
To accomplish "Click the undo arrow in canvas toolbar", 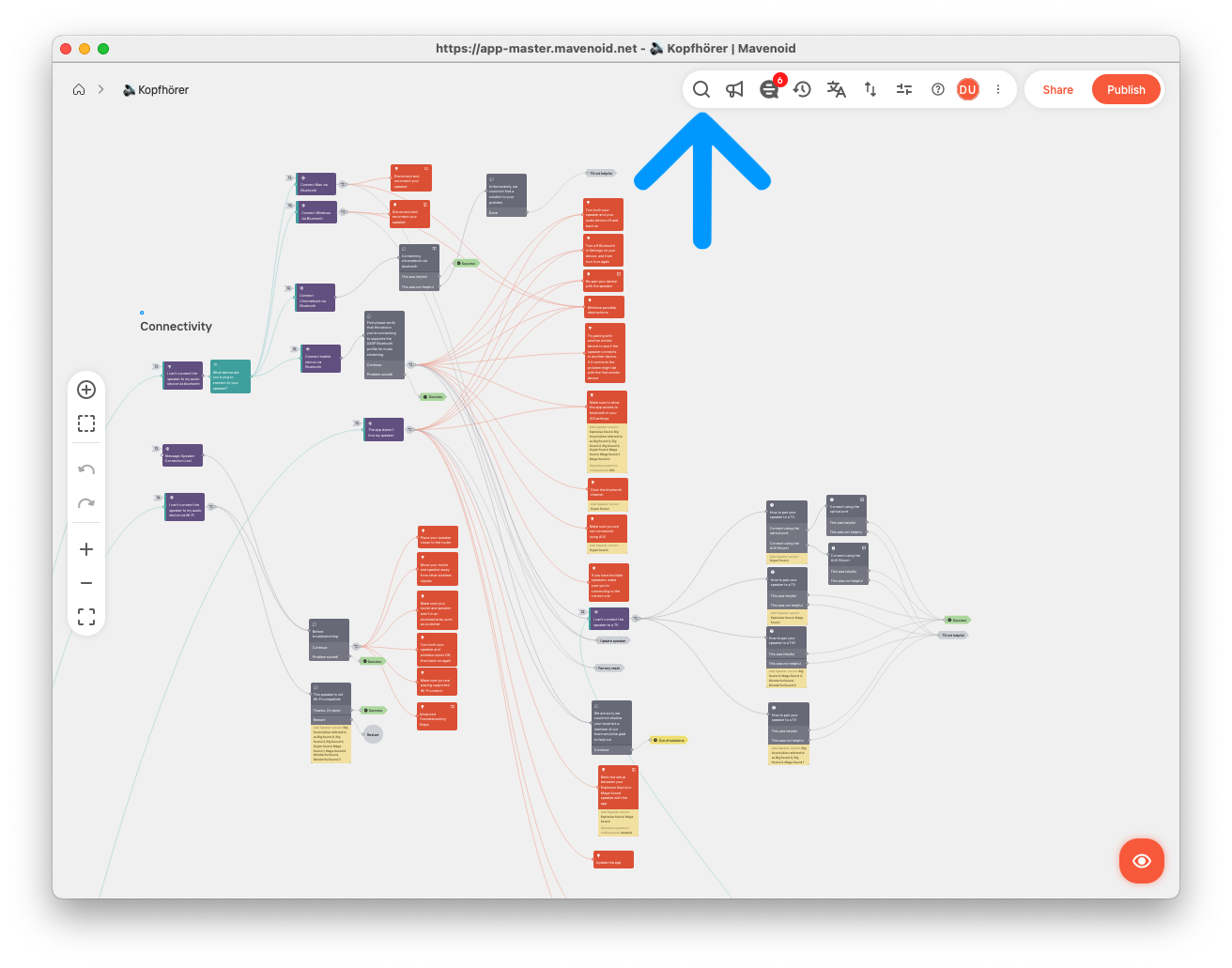I will 86,469.
